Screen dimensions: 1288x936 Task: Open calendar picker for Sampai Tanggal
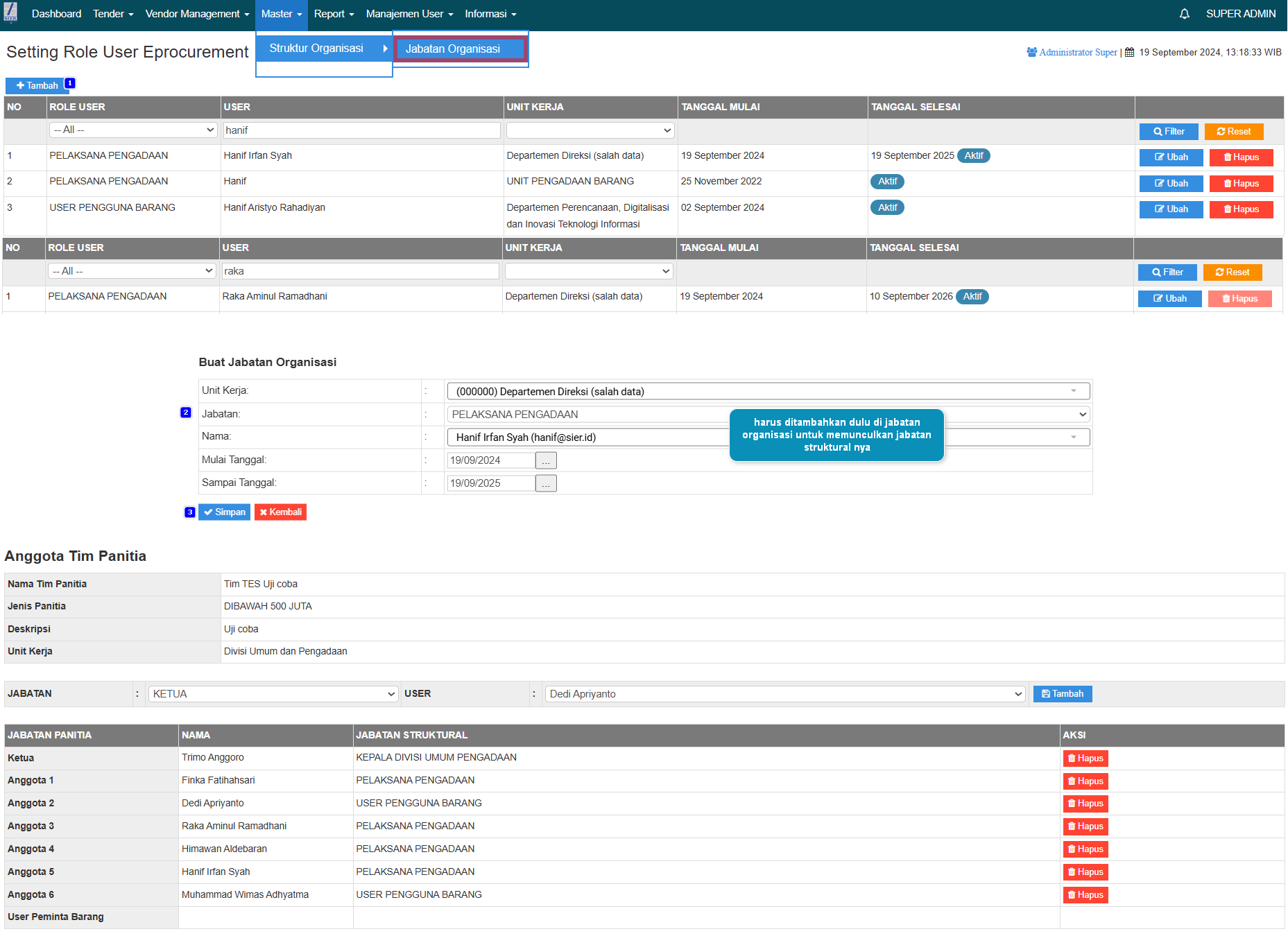pos(546,483)
